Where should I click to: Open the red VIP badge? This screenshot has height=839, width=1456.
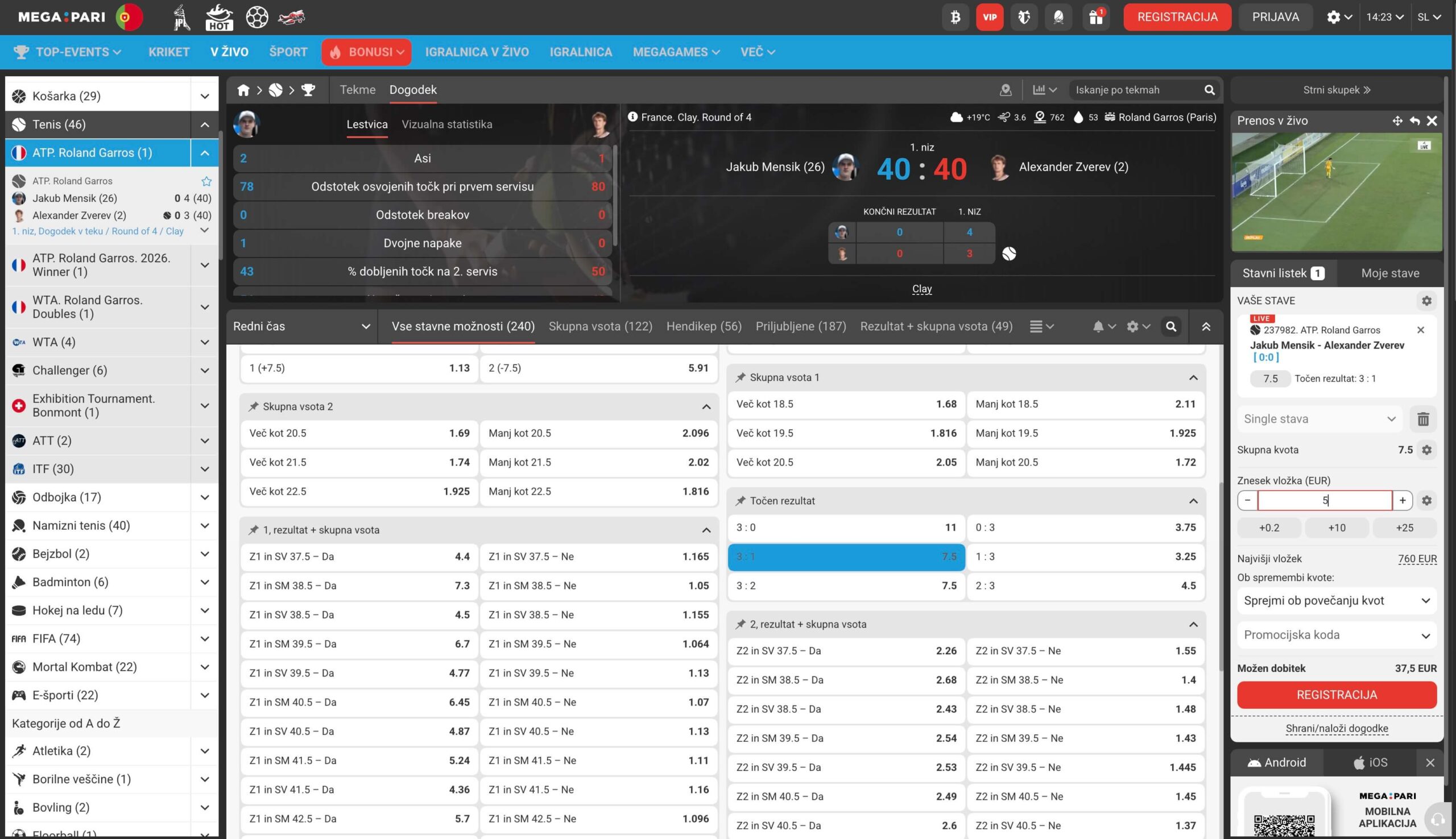[990, 17]
